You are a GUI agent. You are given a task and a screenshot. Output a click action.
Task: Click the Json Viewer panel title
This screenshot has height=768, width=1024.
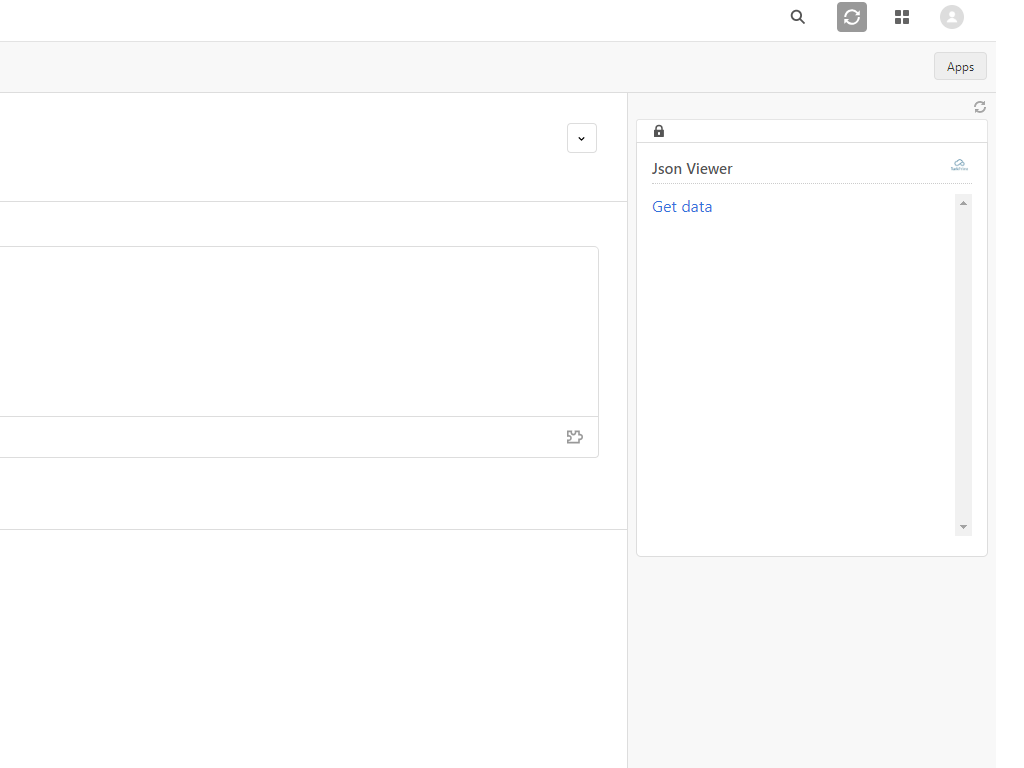(692, 168)
